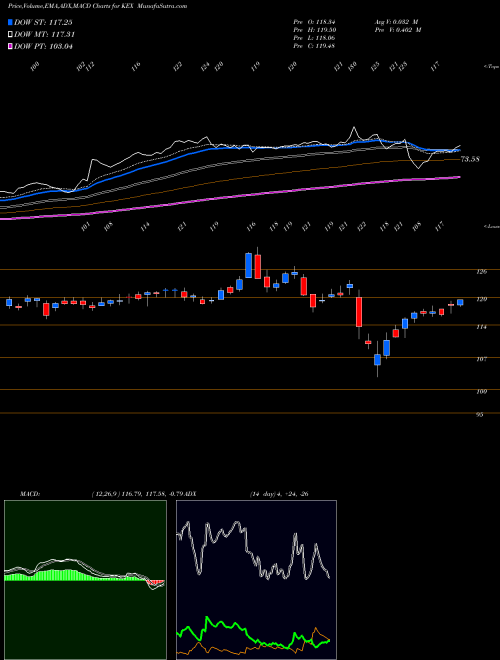
Task: Select the 'DOW PT: 103.04' legend text
Action: click(x=43, y=46)
